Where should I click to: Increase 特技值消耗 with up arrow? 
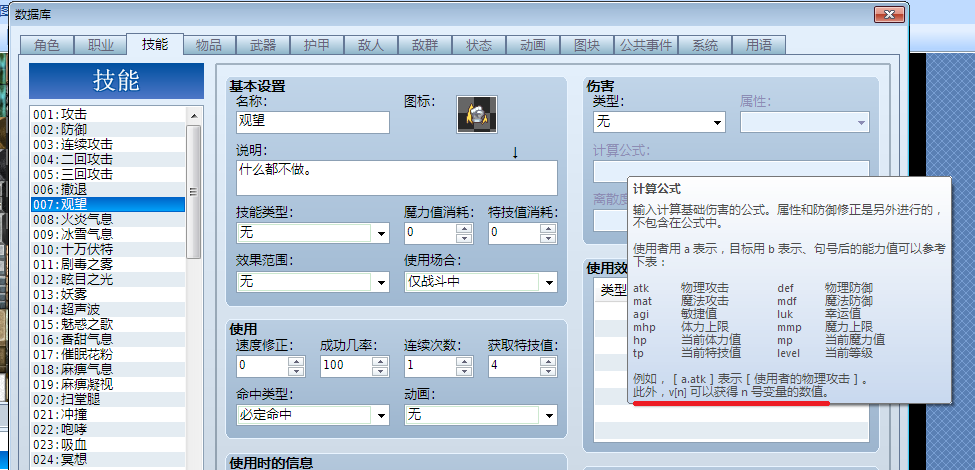pyautogui.click(x=548, y=228)
